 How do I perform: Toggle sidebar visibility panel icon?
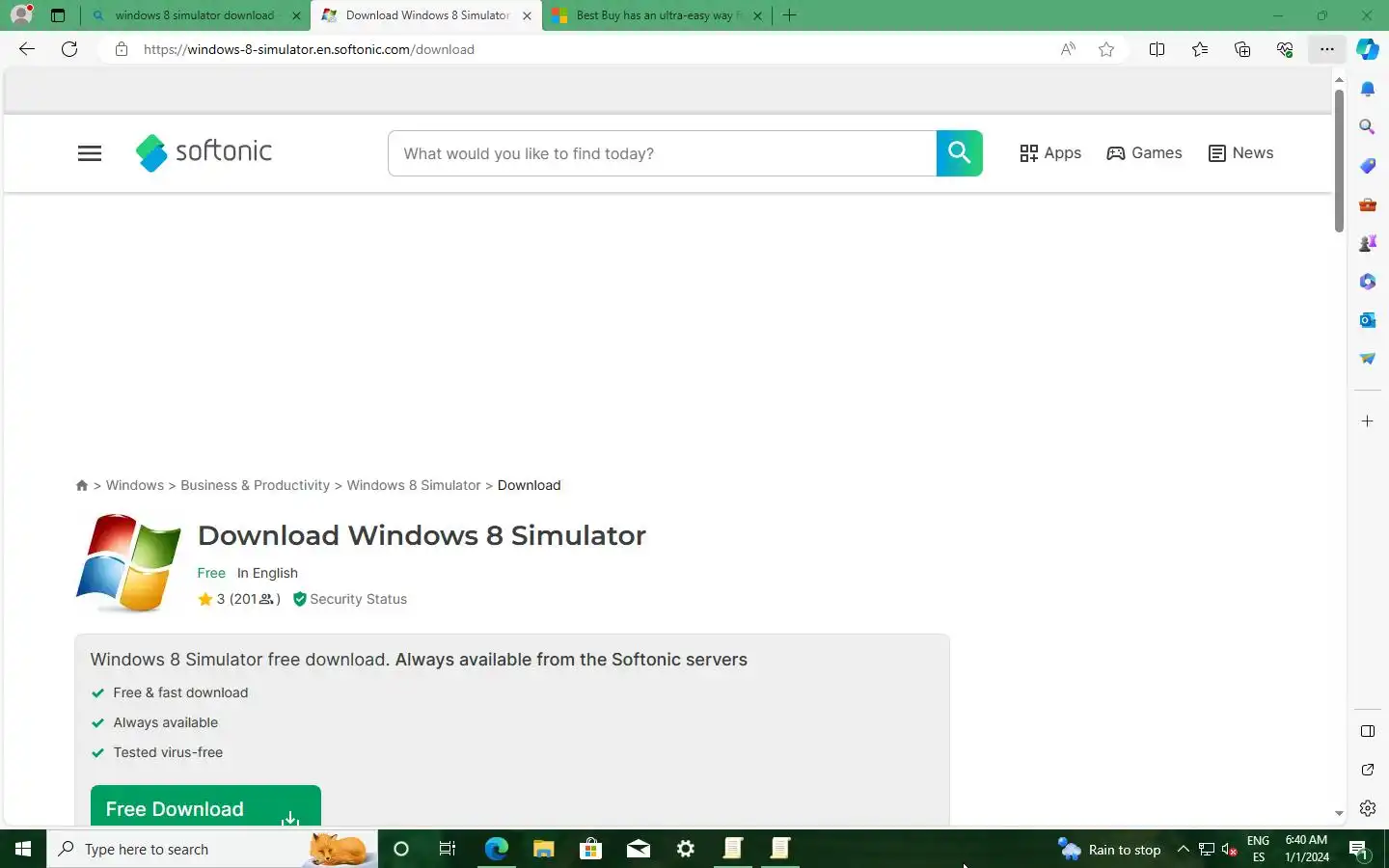pos(1368,731)
